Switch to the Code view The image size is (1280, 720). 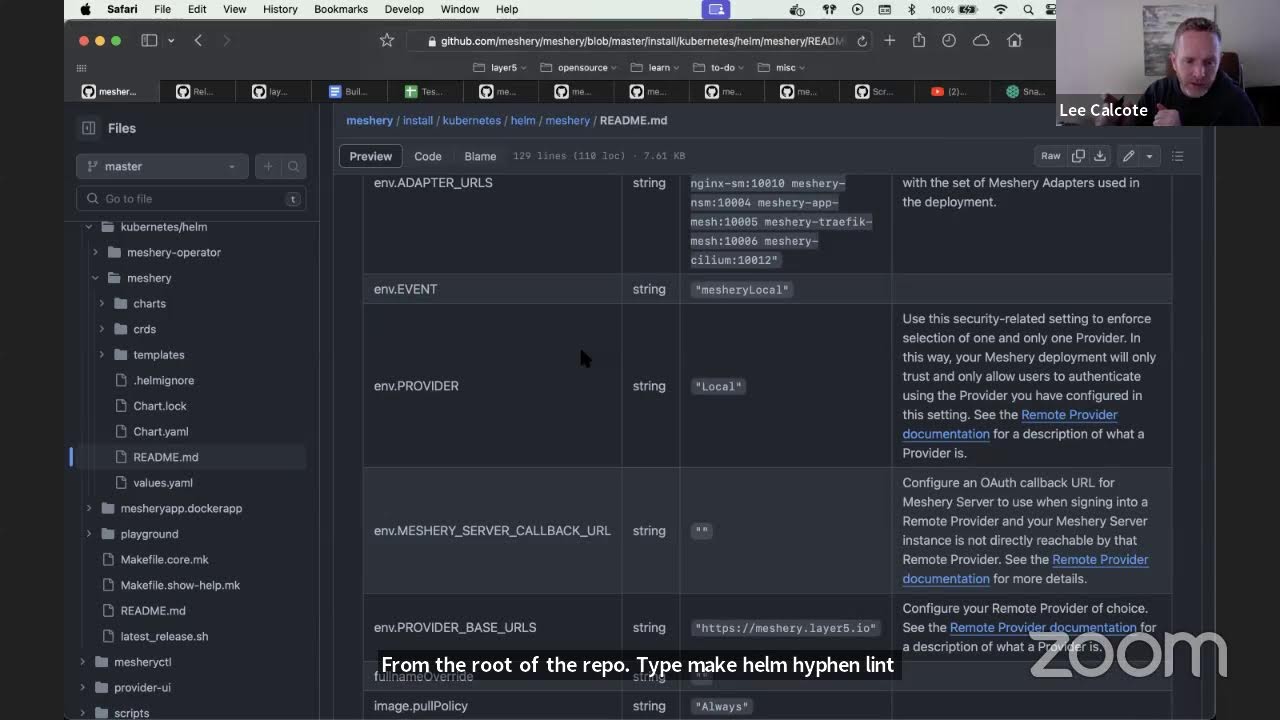[428, 156]
